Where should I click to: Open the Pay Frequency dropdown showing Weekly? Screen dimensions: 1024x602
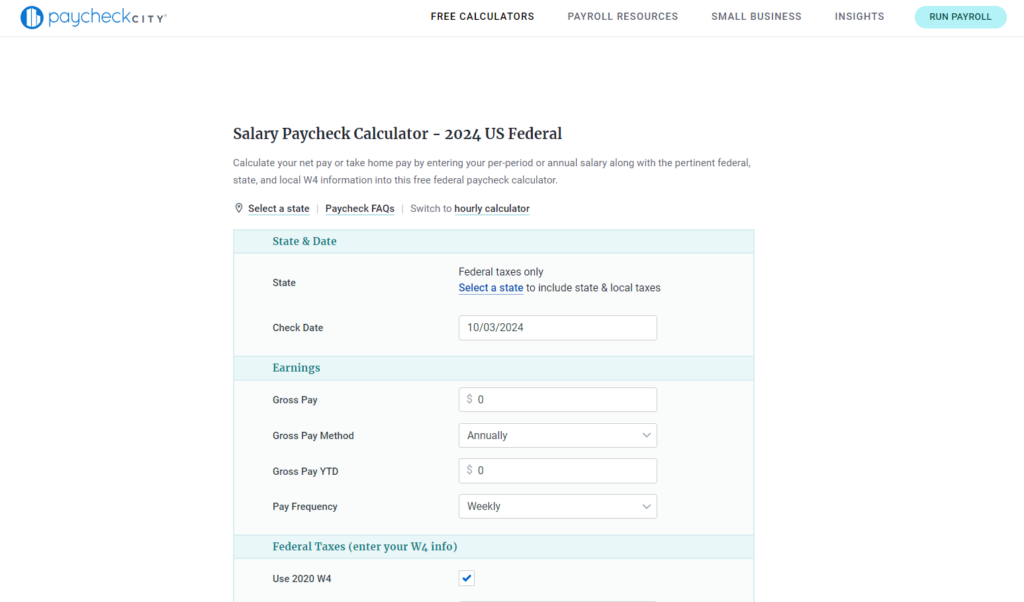pos(557,506)
